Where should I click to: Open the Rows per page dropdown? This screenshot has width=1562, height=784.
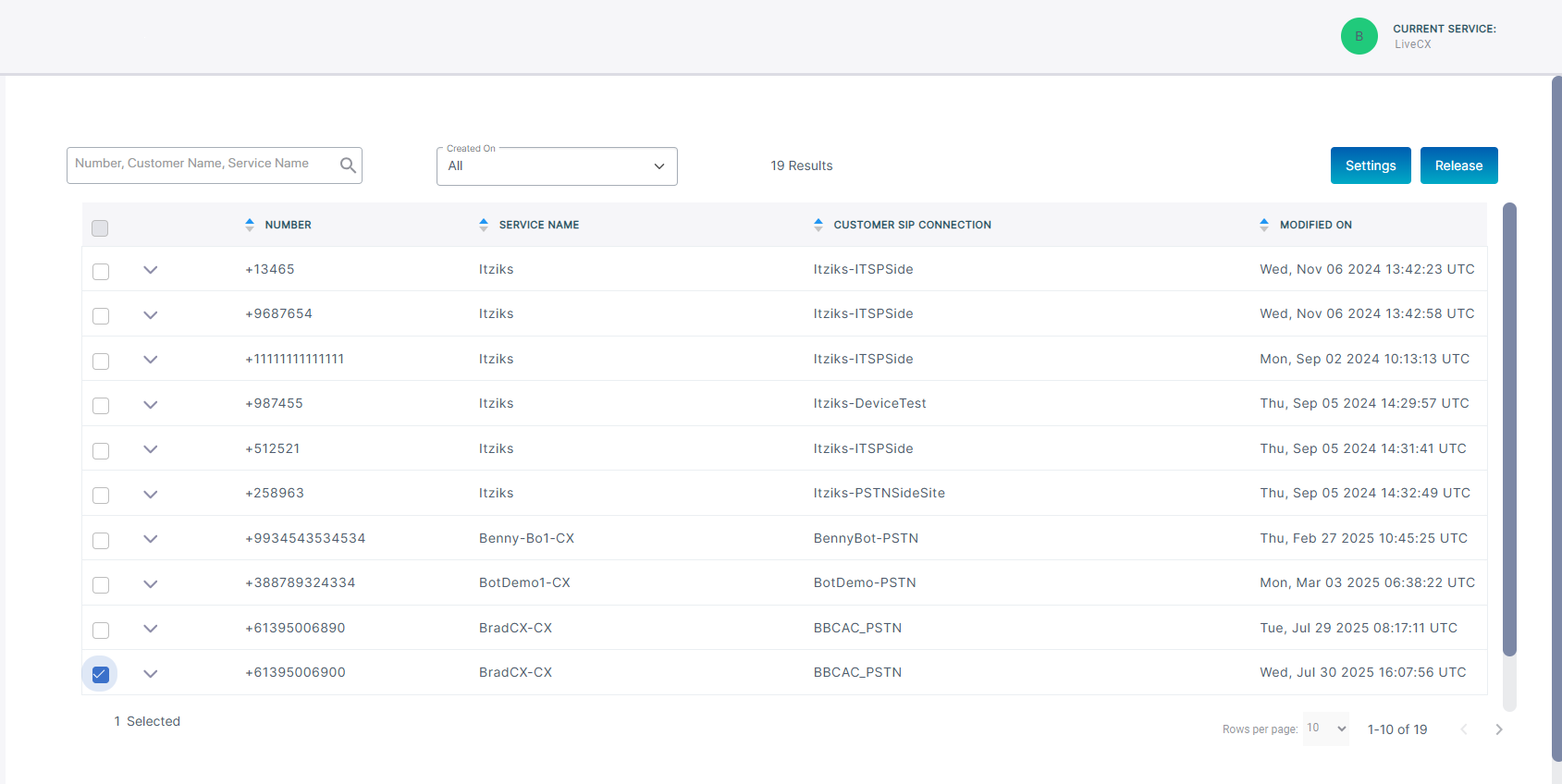click(1326, 729)
